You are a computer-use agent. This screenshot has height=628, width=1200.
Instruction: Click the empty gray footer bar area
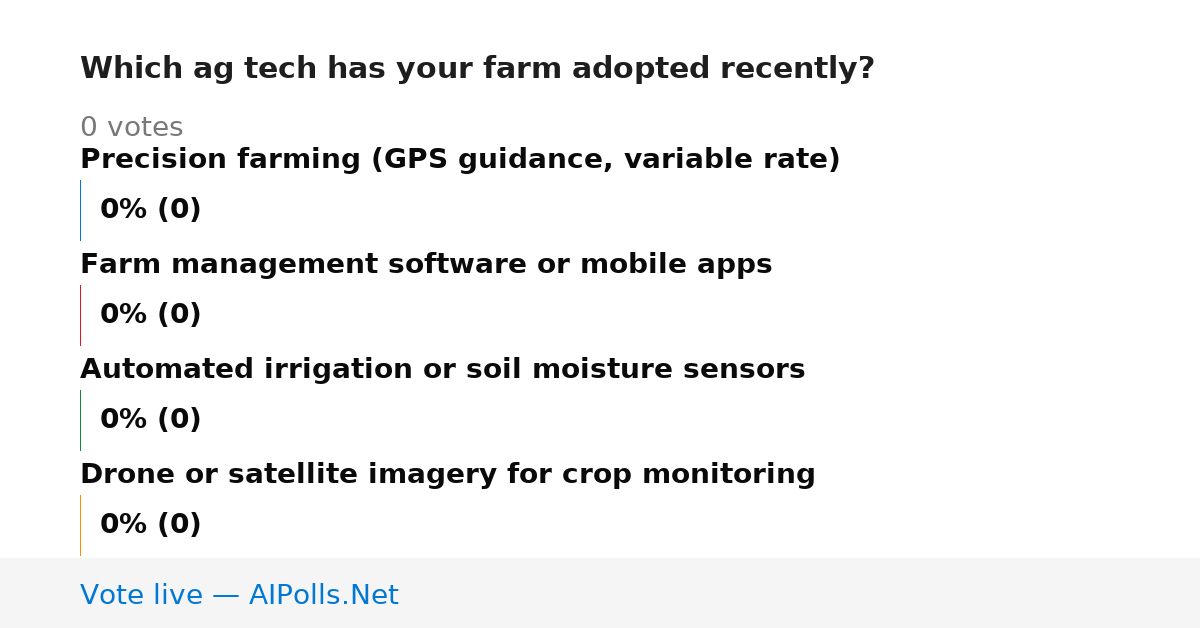coord(800,593)
